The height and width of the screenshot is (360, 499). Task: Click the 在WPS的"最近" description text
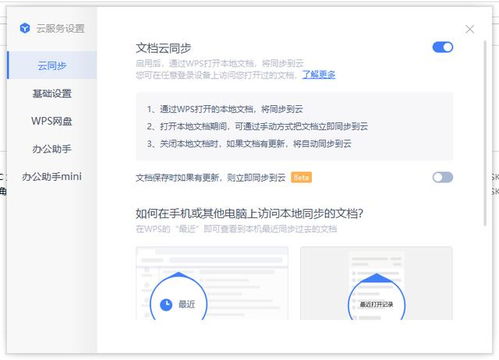[236, 229]
